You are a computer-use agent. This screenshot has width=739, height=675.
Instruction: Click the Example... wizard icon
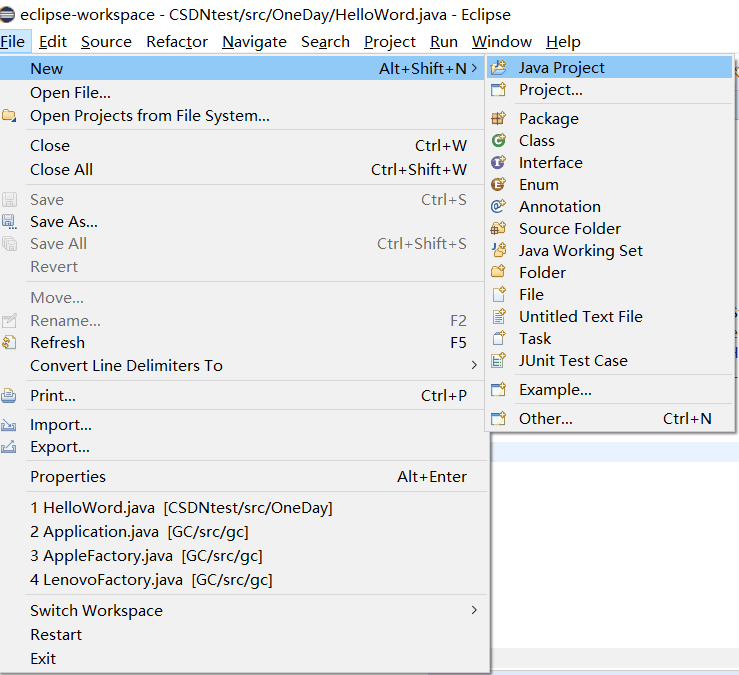coord(498,390)
